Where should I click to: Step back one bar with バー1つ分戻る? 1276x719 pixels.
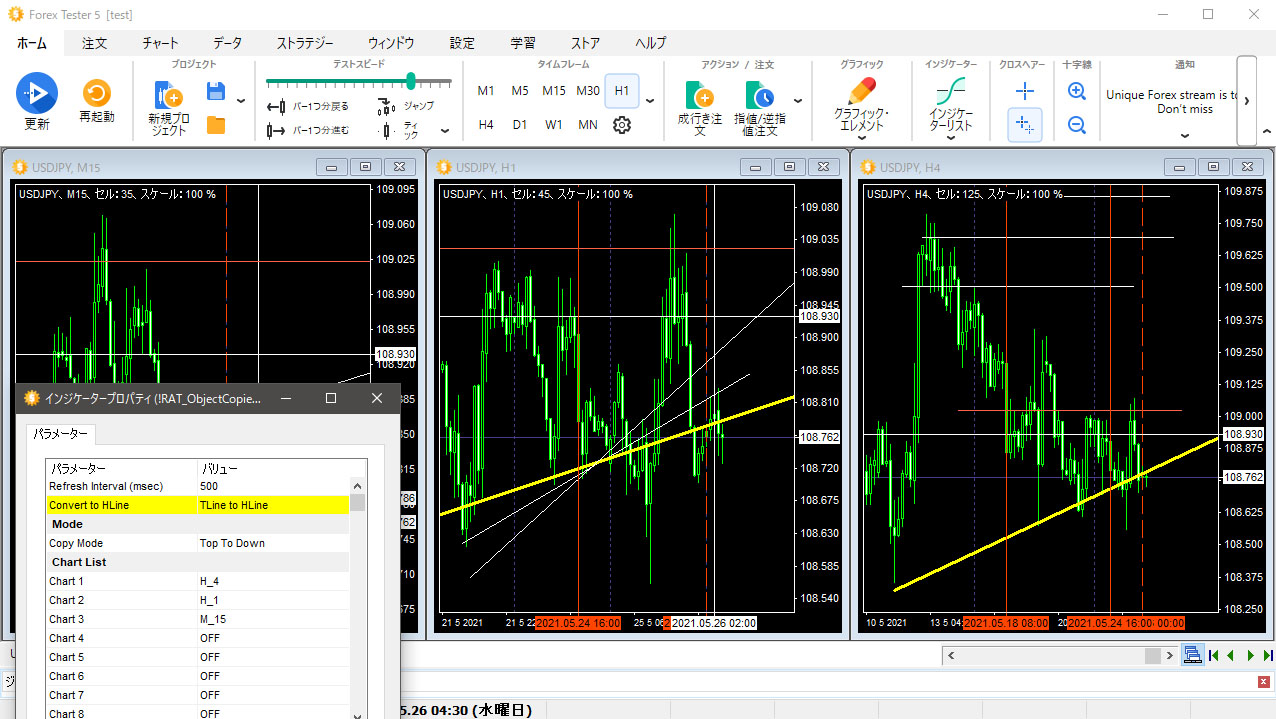point(308,106)
